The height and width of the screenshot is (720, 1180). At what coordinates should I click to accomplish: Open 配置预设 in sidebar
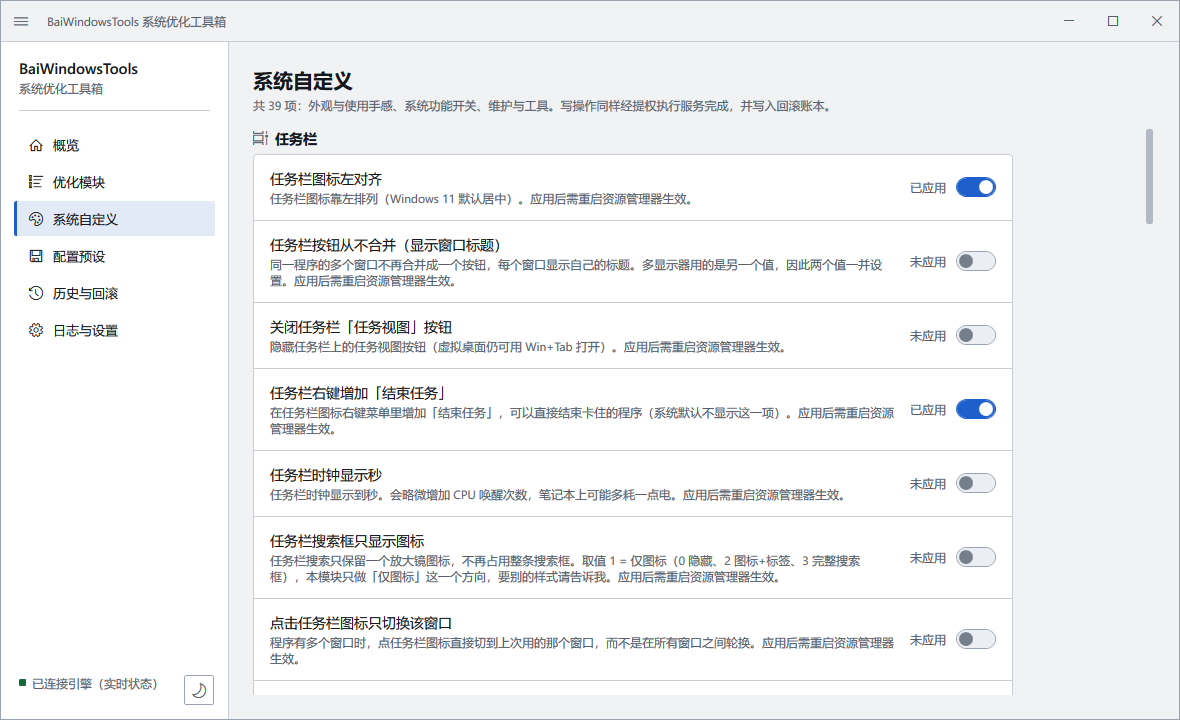114,256
